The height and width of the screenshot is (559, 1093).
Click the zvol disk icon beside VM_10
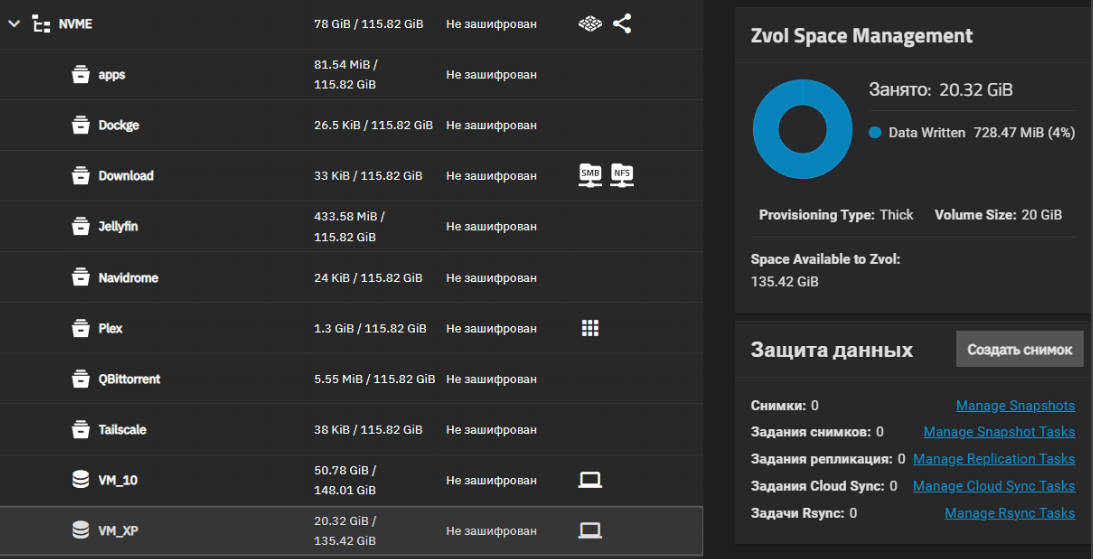[x=80, y=480]
